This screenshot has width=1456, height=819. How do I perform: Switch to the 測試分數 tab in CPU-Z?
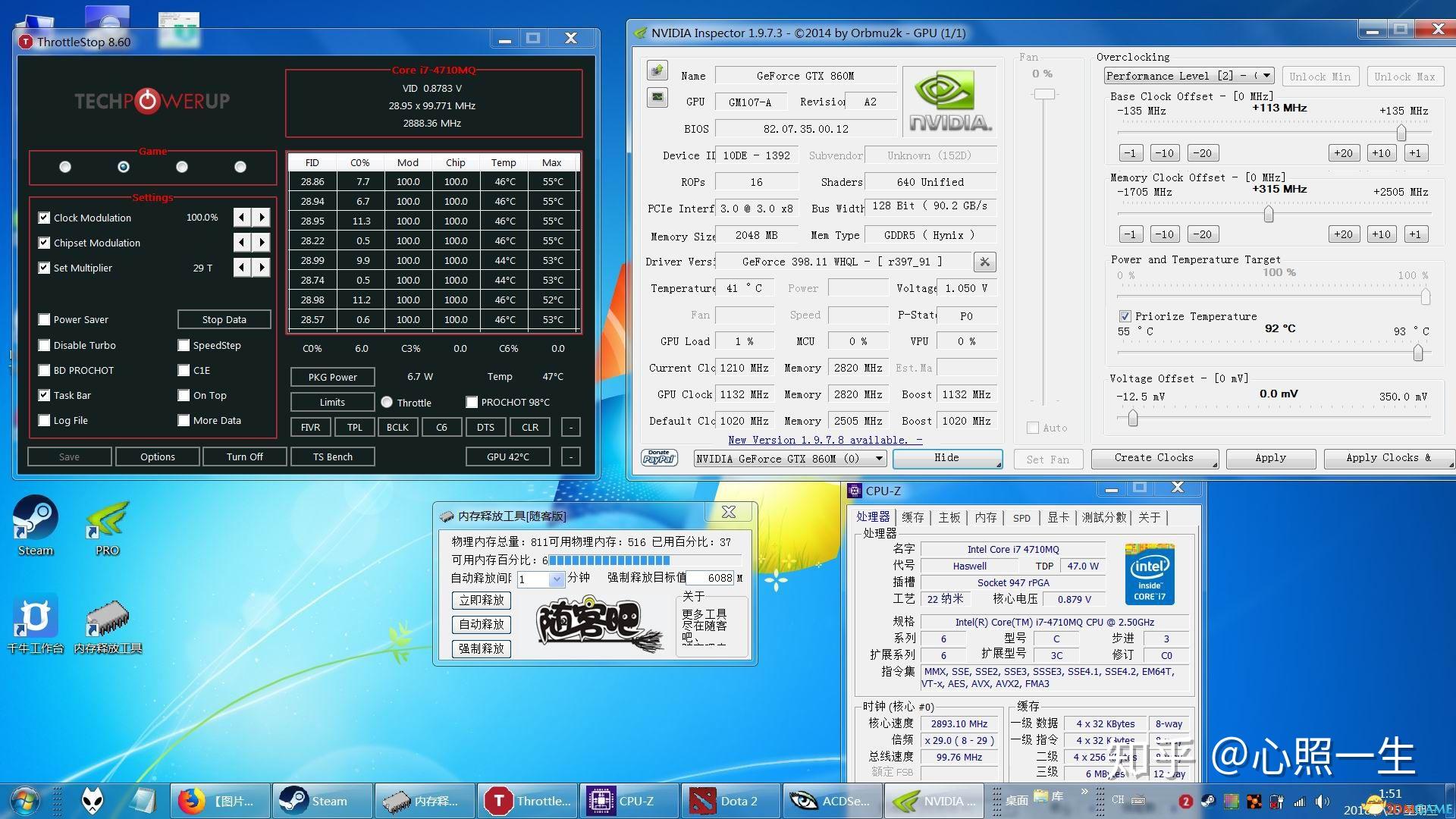pos(1104,517)
